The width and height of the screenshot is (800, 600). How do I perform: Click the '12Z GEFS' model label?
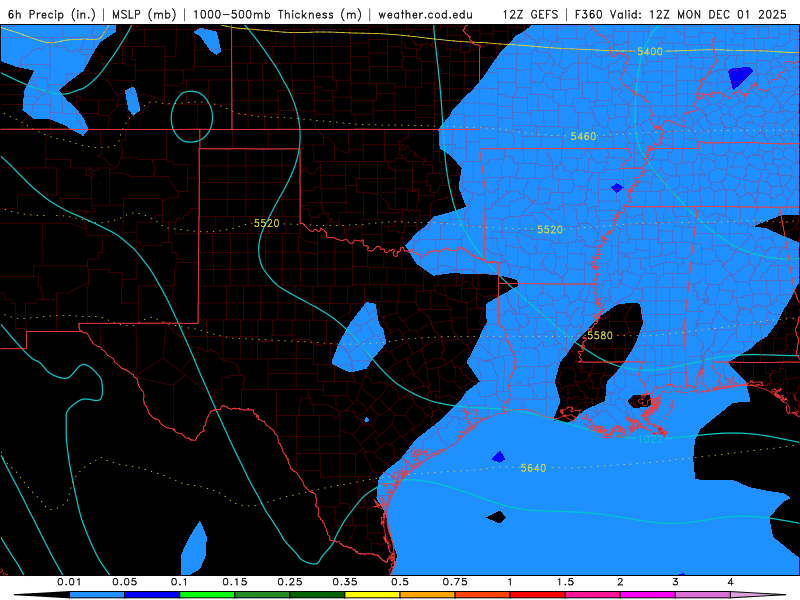tap(530, 14)
